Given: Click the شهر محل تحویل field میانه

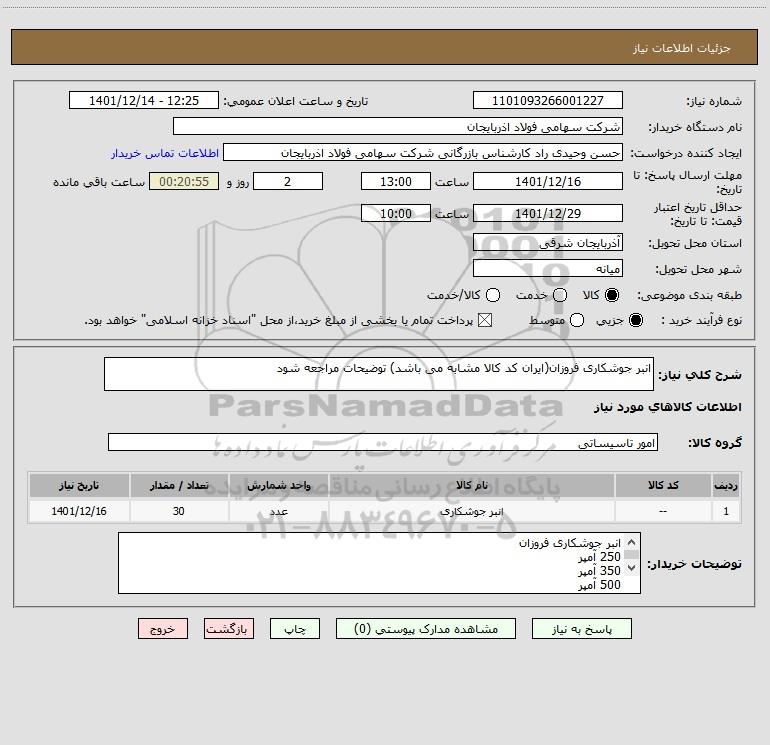Looking at the screenshot, I should click(x=548, y=268).
